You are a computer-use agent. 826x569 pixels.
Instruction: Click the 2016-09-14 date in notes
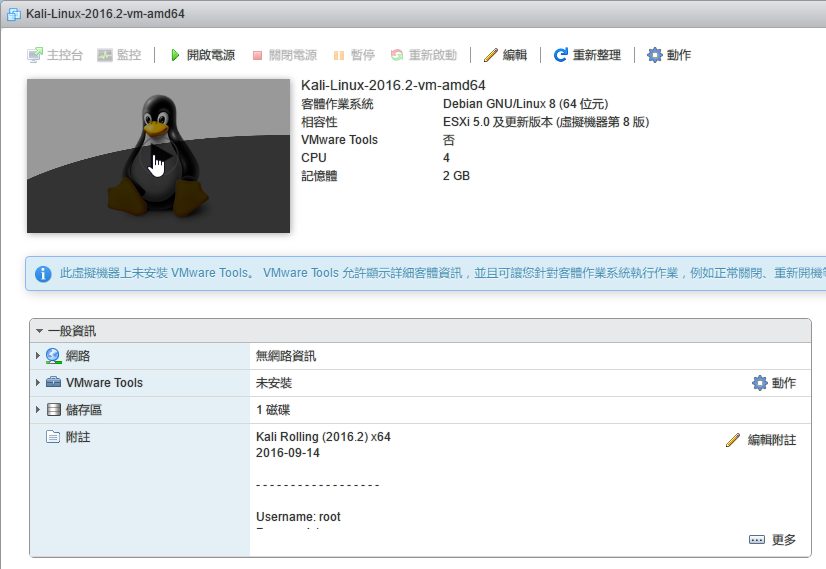288,453
